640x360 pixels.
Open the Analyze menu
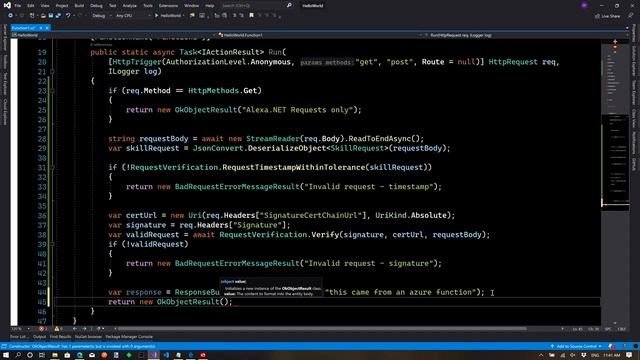(130, 6)
